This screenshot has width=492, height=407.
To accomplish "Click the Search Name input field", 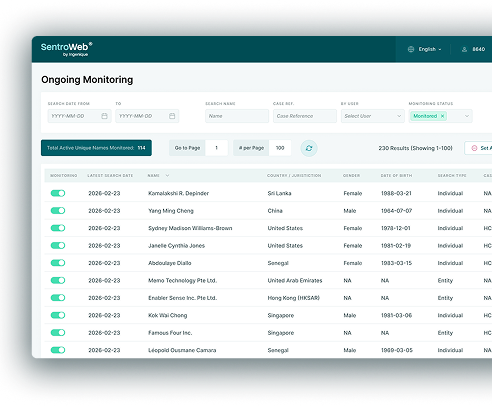I will [x=237, y=116].
